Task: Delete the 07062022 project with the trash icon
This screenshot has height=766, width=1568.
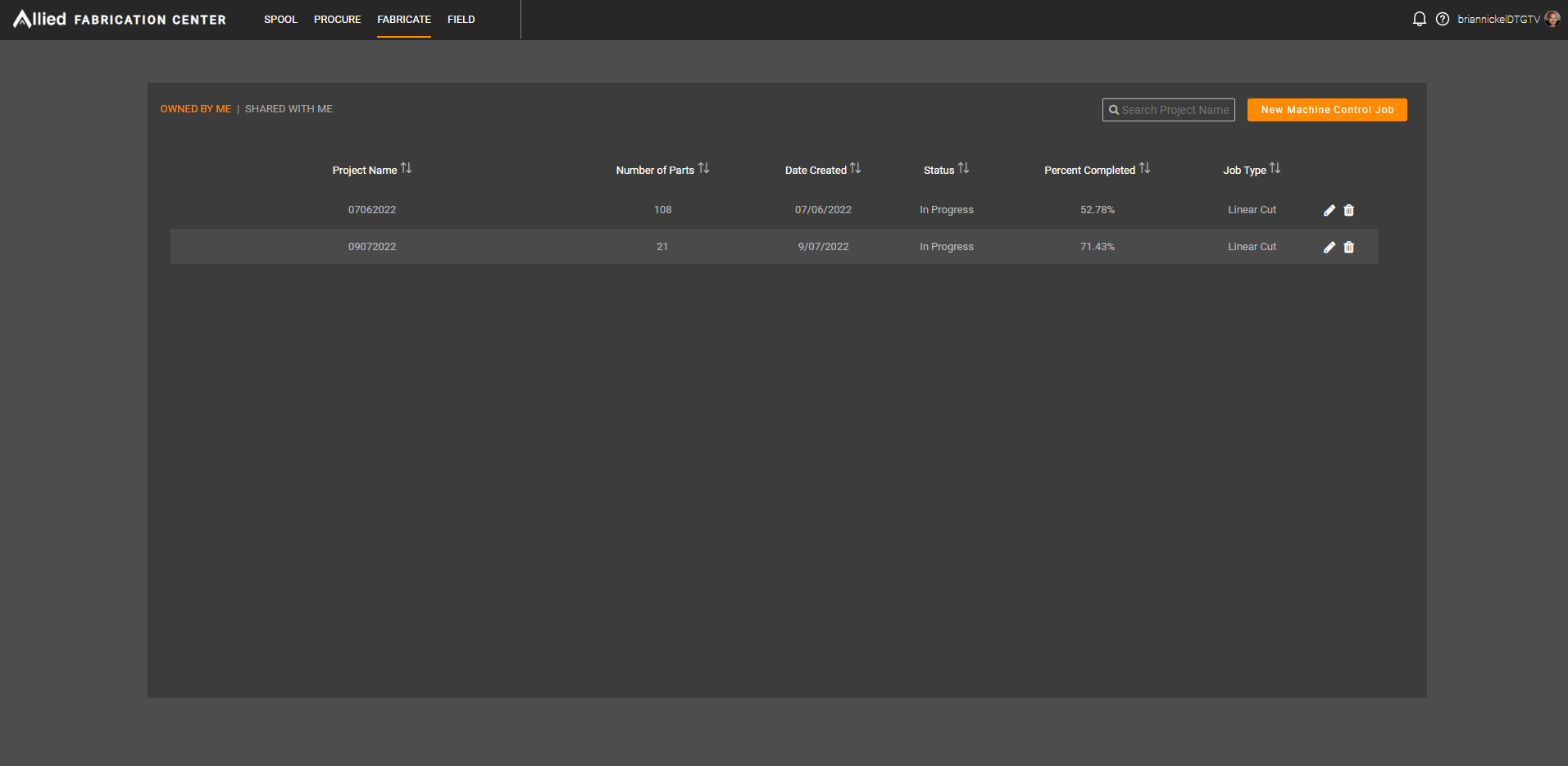Action: [x=1349, y=210]
